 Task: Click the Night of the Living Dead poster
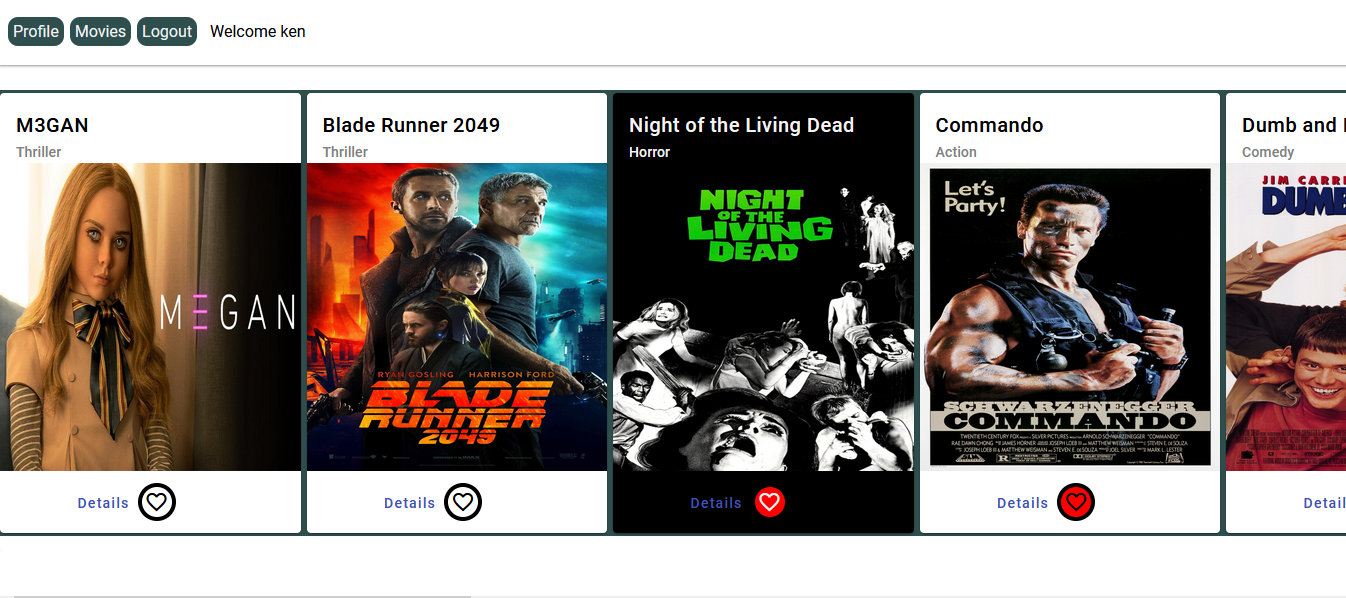click(x=763, y=316)
